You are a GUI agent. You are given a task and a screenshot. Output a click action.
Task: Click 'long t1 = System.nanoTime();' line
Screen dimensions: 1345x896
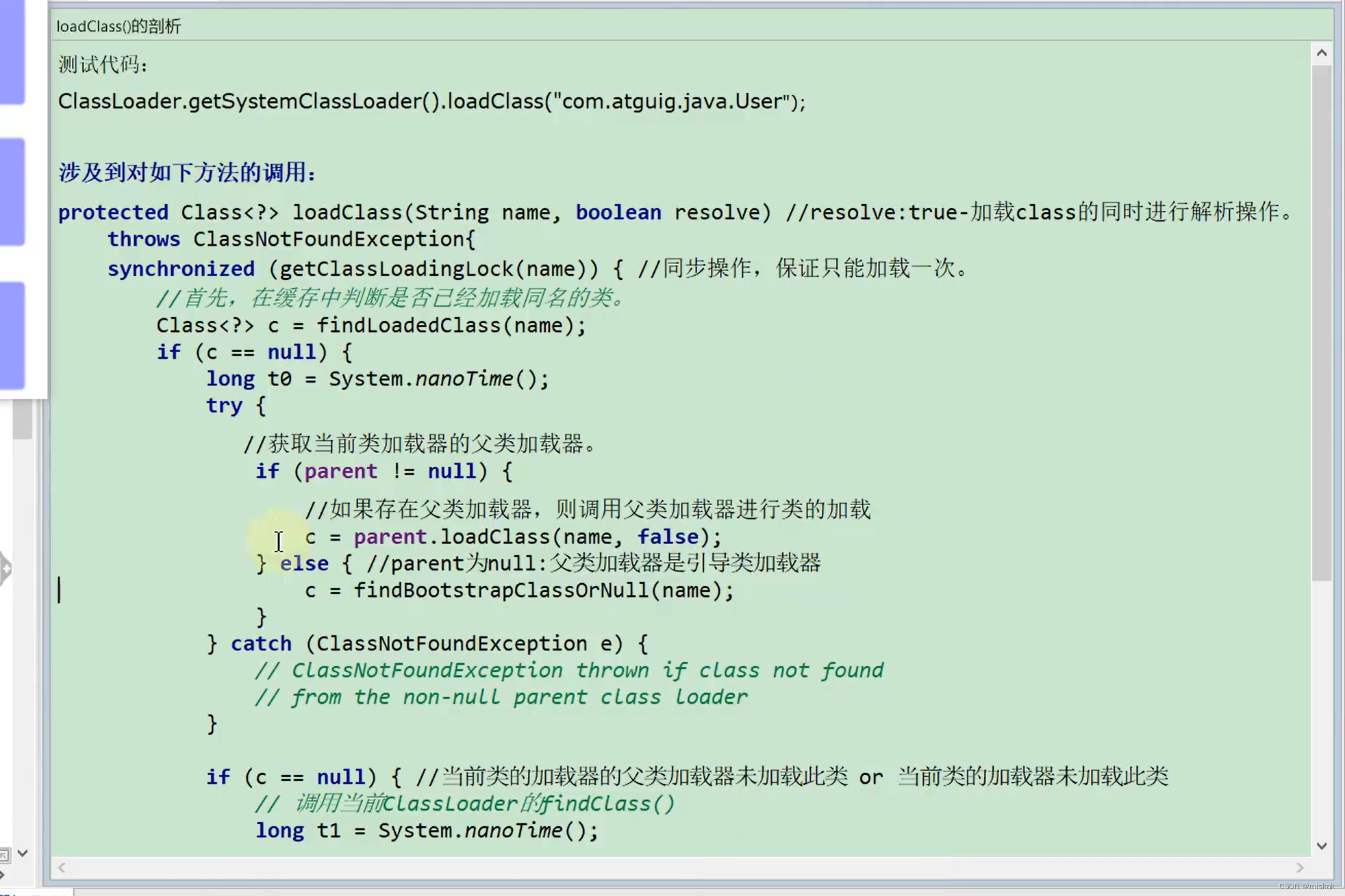(427, 830)
